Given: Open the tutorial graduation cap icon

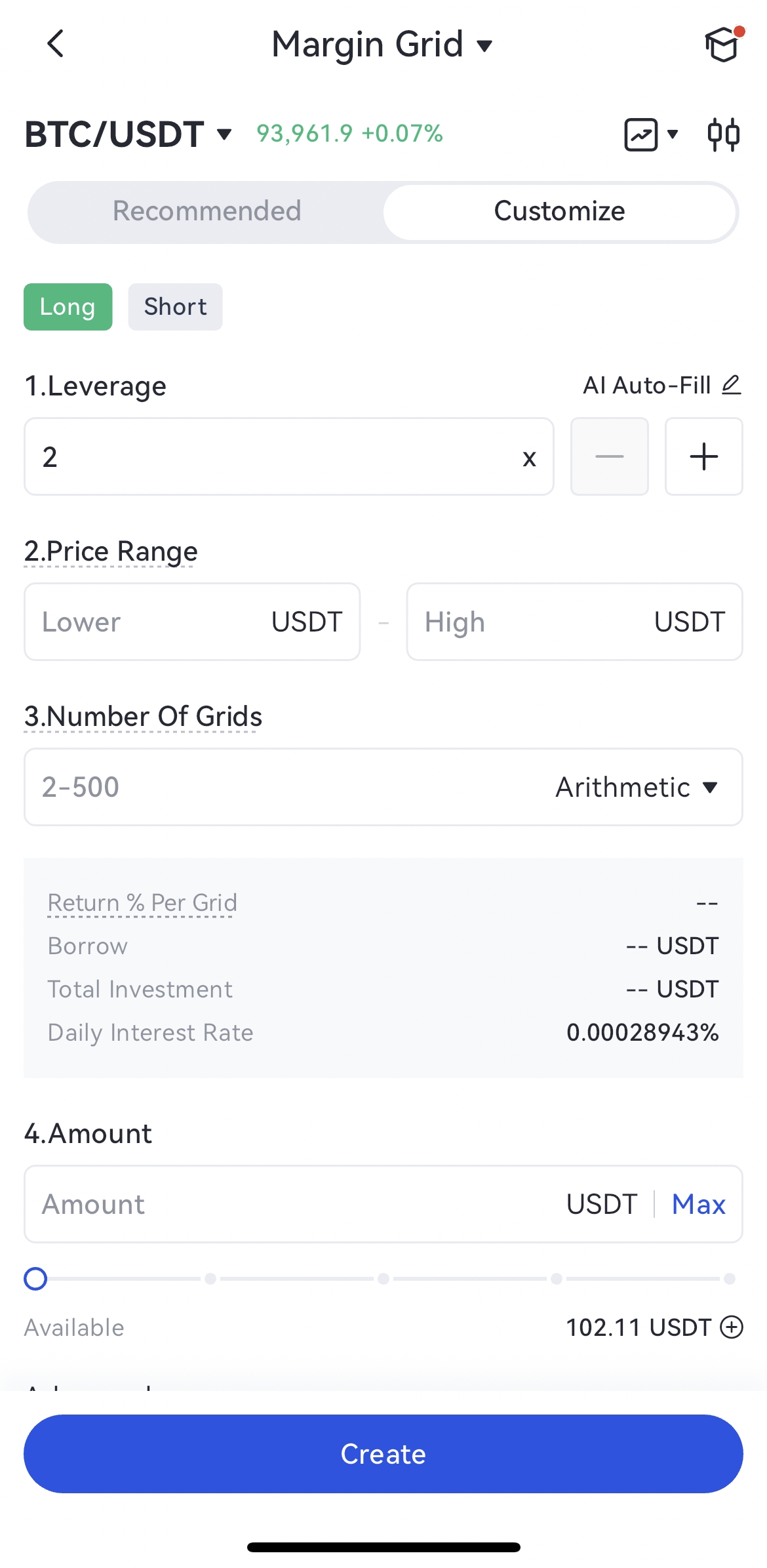Looking at the screenshot, I should coord(722,45).
